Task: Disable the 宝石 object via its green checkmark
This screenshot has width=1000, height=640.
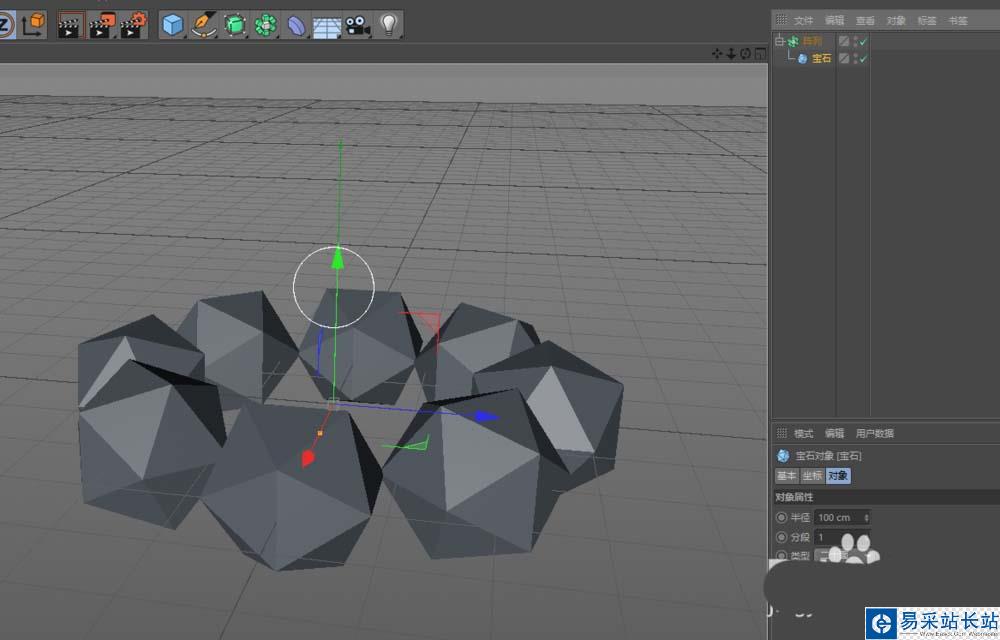Action: point(863,59)
